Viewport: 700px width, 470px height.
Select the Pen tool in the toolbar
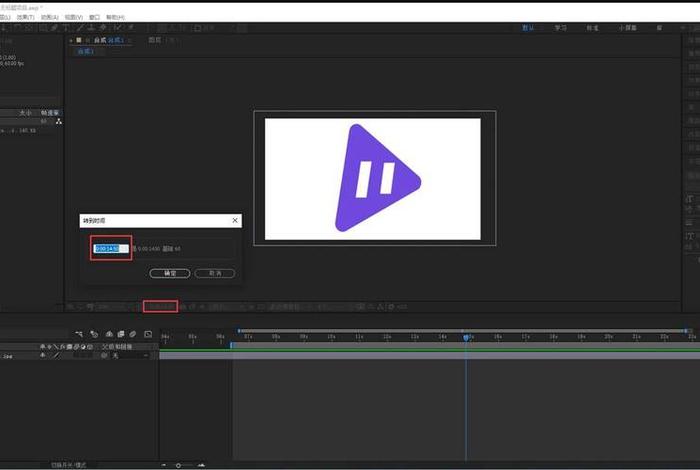pos(54,28)
